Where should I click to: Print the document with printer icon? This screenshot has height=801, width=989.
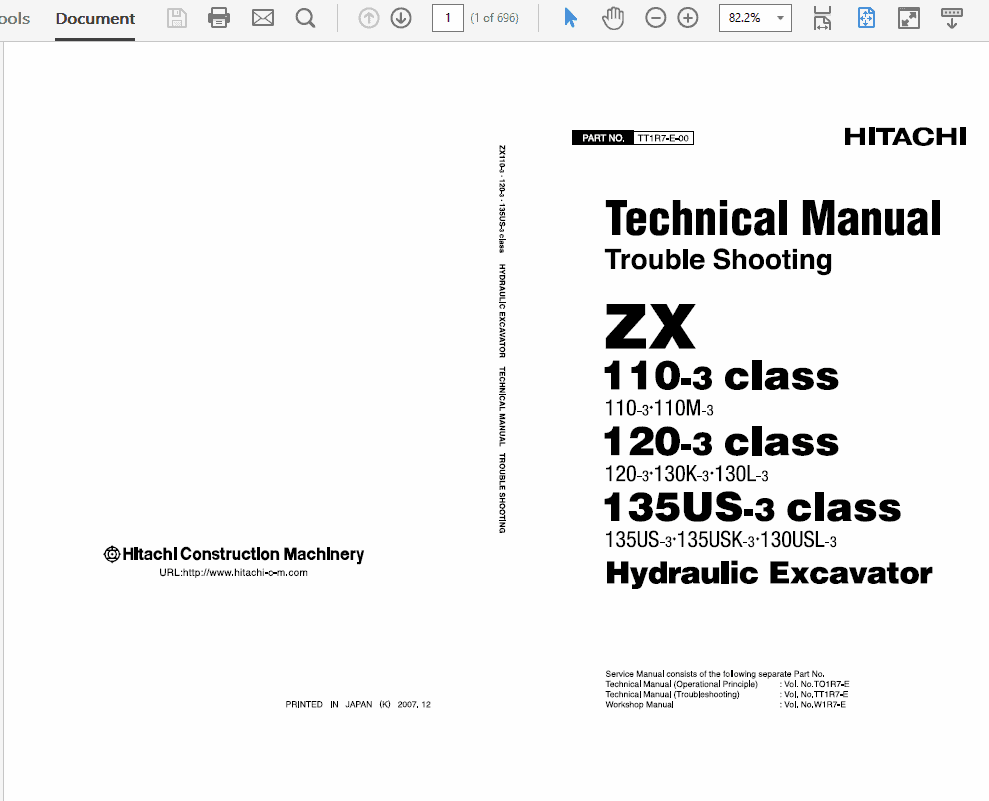[x=219, y=18]
